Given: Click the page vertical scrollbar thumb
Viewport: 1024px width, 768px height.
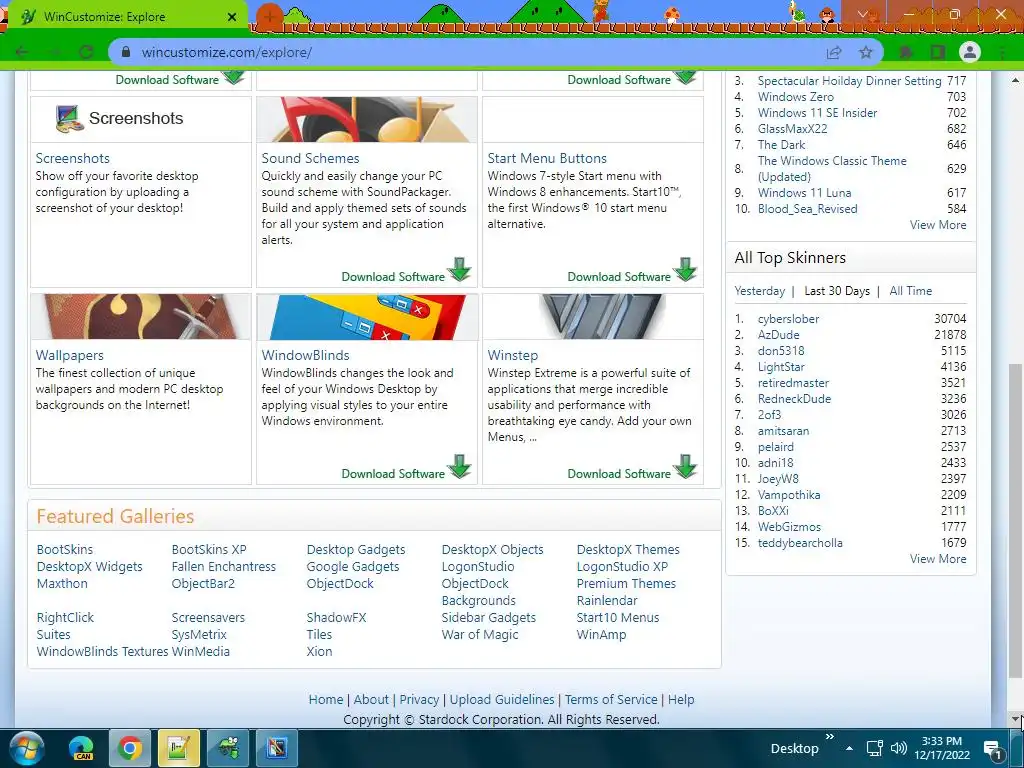Looking at the screenshot, I should point(1015,521).
